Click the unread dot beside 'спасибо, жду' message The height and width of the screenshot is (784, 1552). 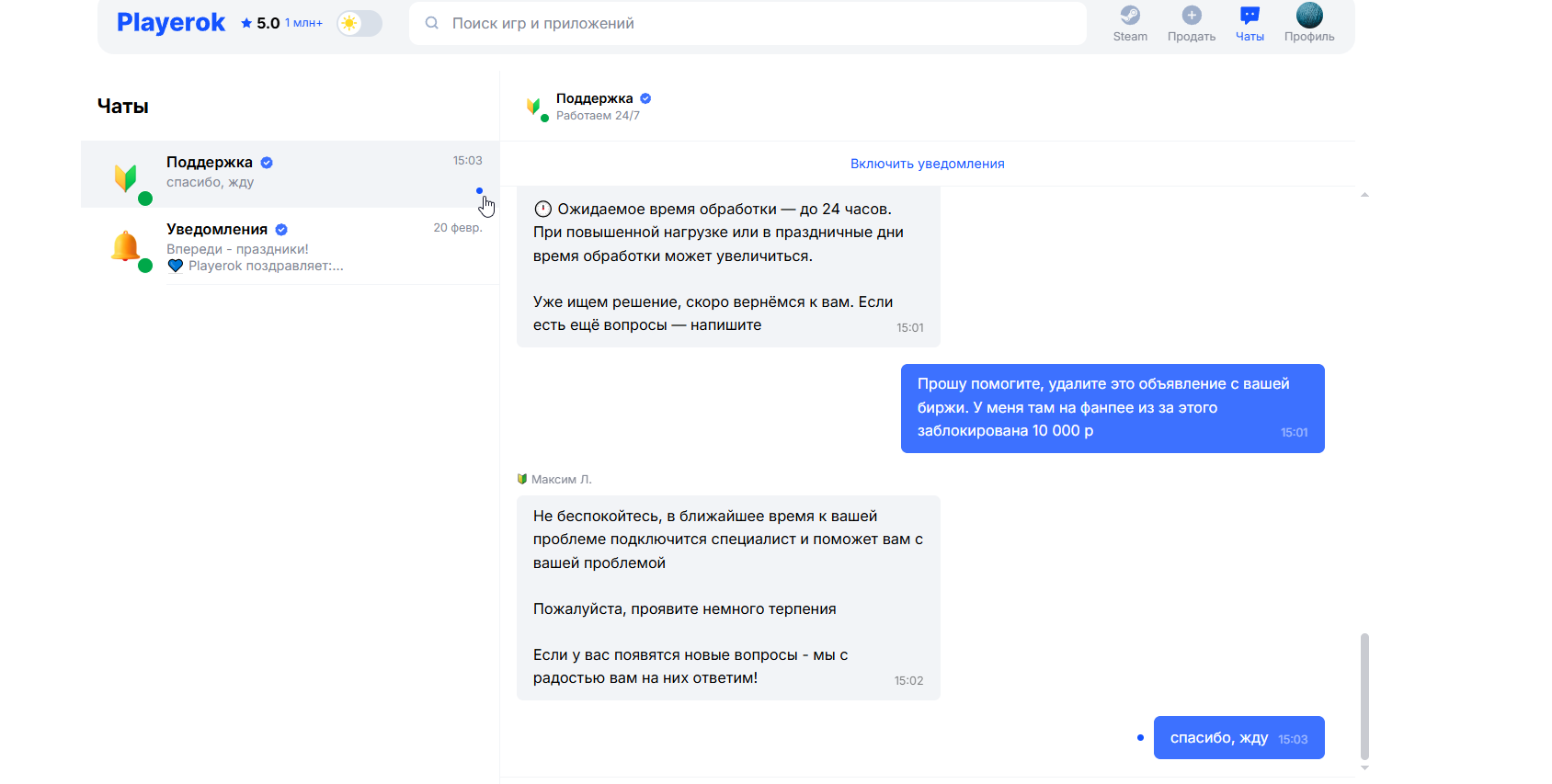[x=1140, y=737]
